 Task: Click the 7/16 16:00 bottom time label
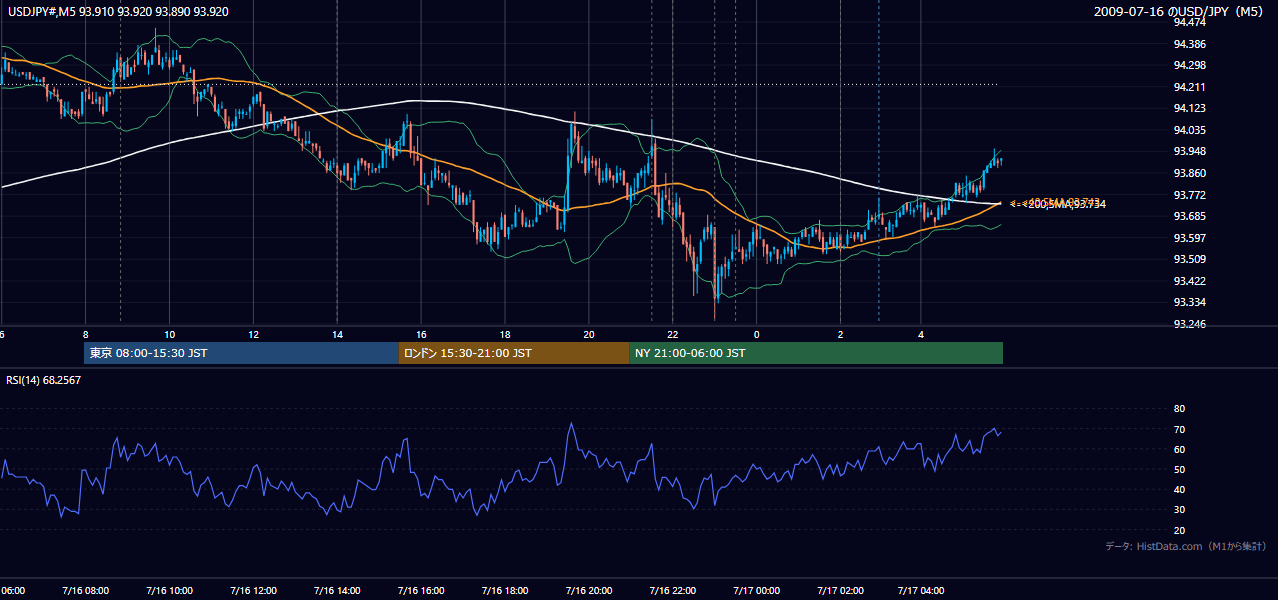click(x=420, y=590)
